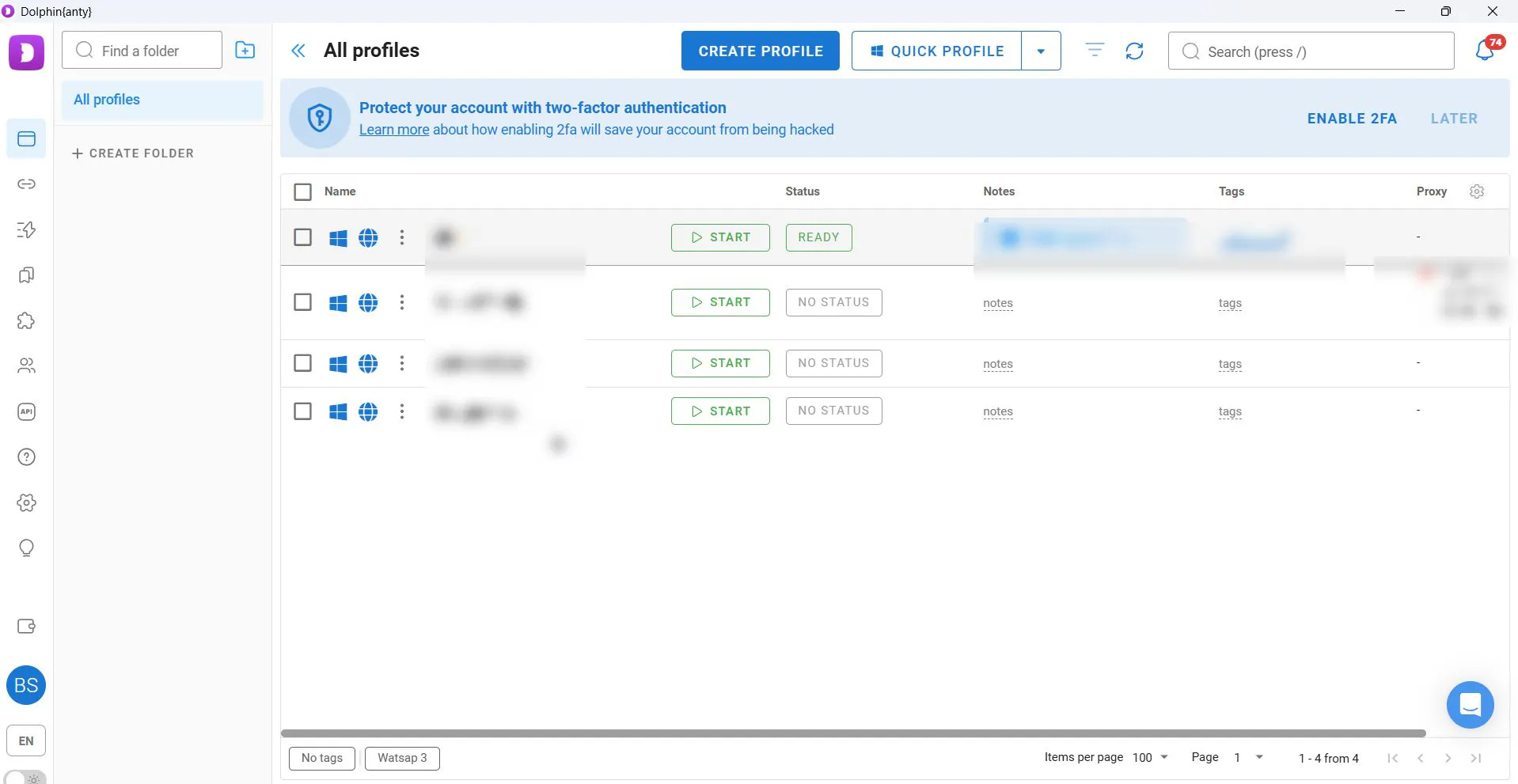
Task: Open three-dot menu of second profile row
Action: point(402,302)
